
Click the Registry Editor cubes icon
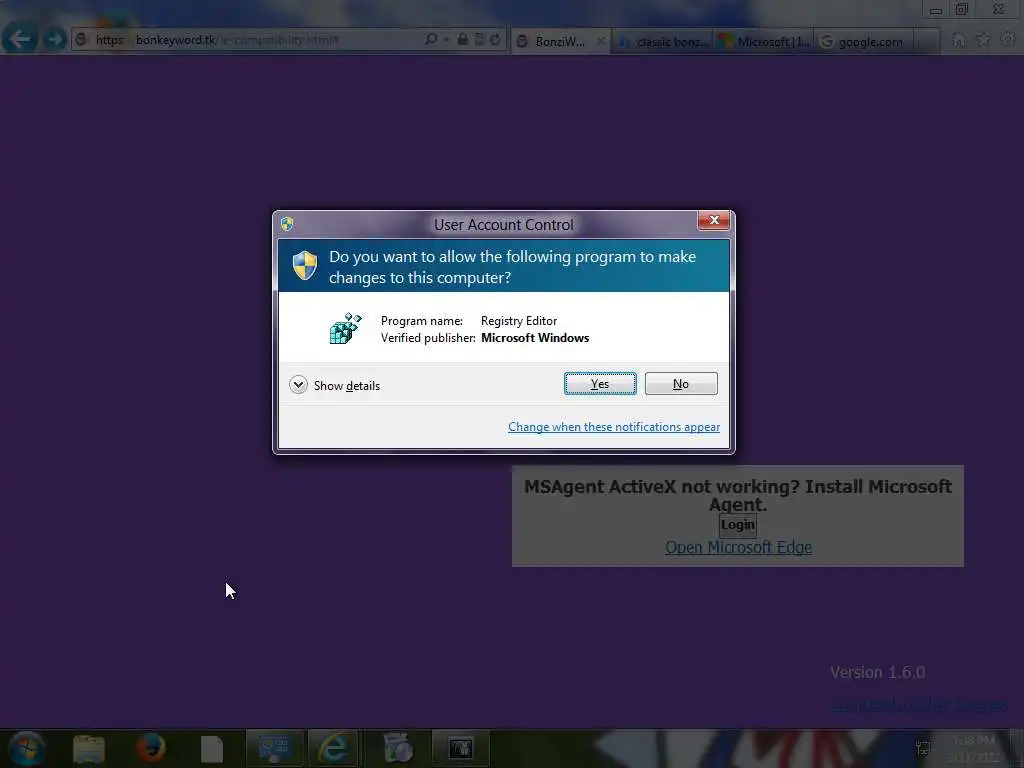(345, 328)
